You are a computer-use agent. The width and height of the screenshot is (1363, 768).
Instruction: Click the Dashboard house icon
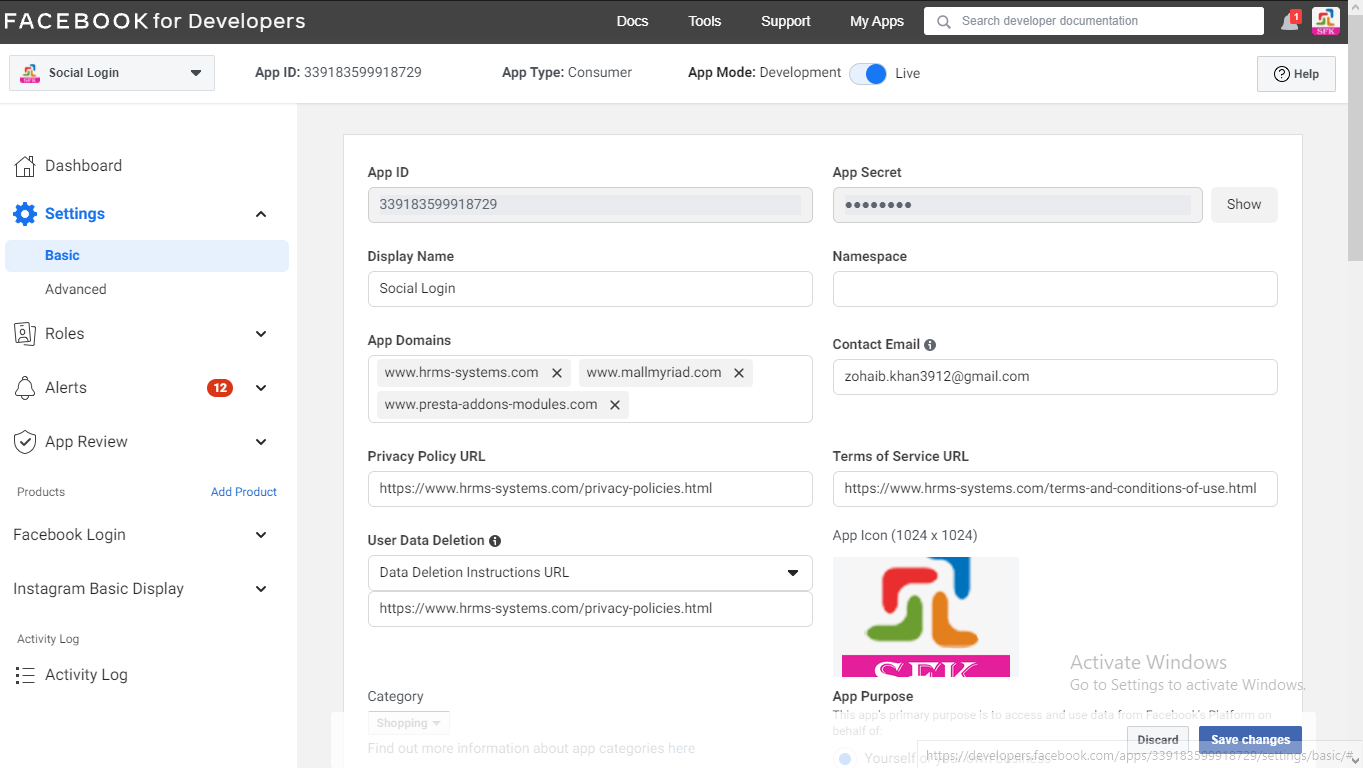click(25, 166)
